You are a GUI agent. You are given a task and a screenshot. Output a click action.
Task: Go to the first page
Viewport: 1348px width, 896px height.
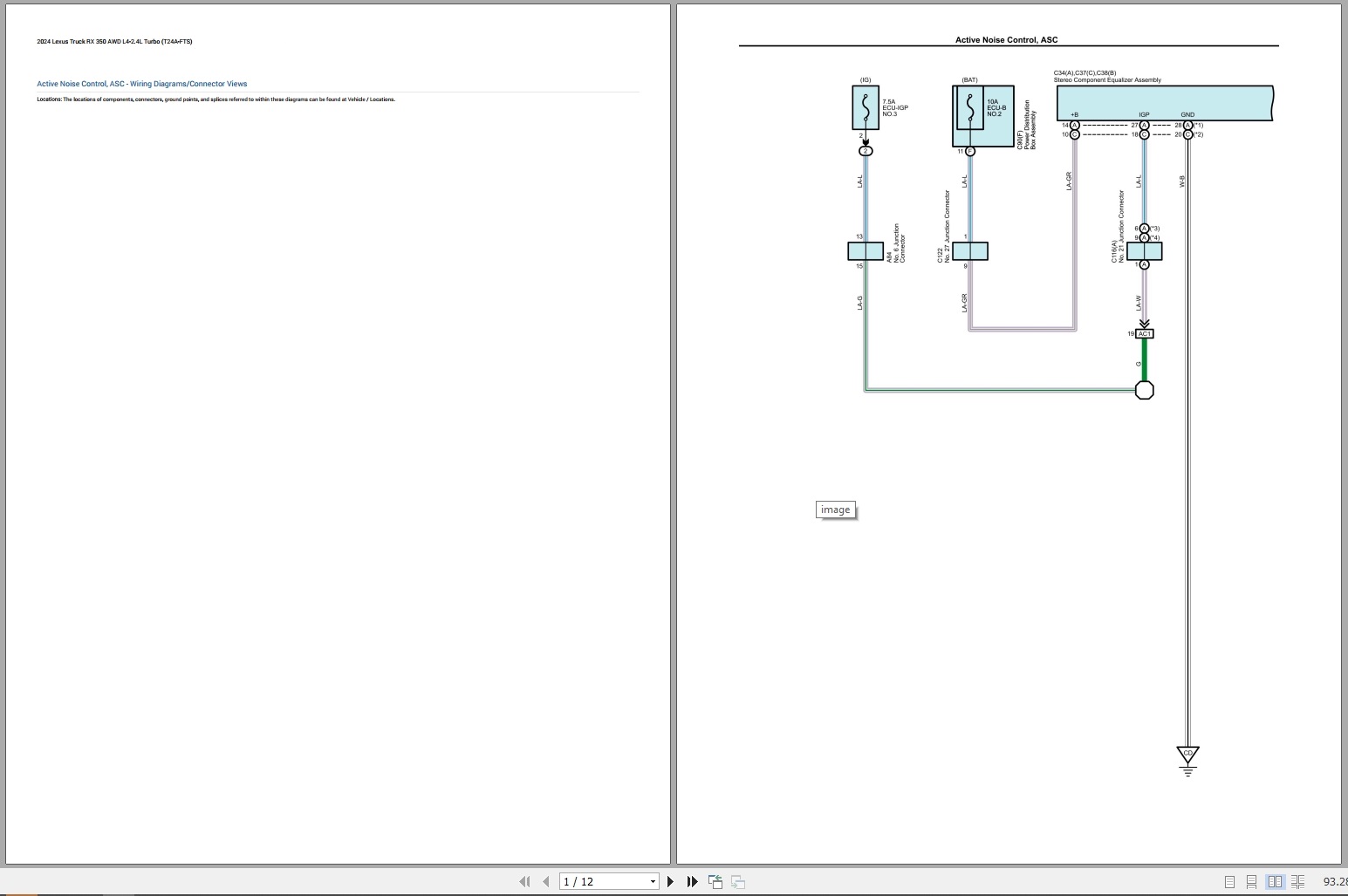point(524,881)
